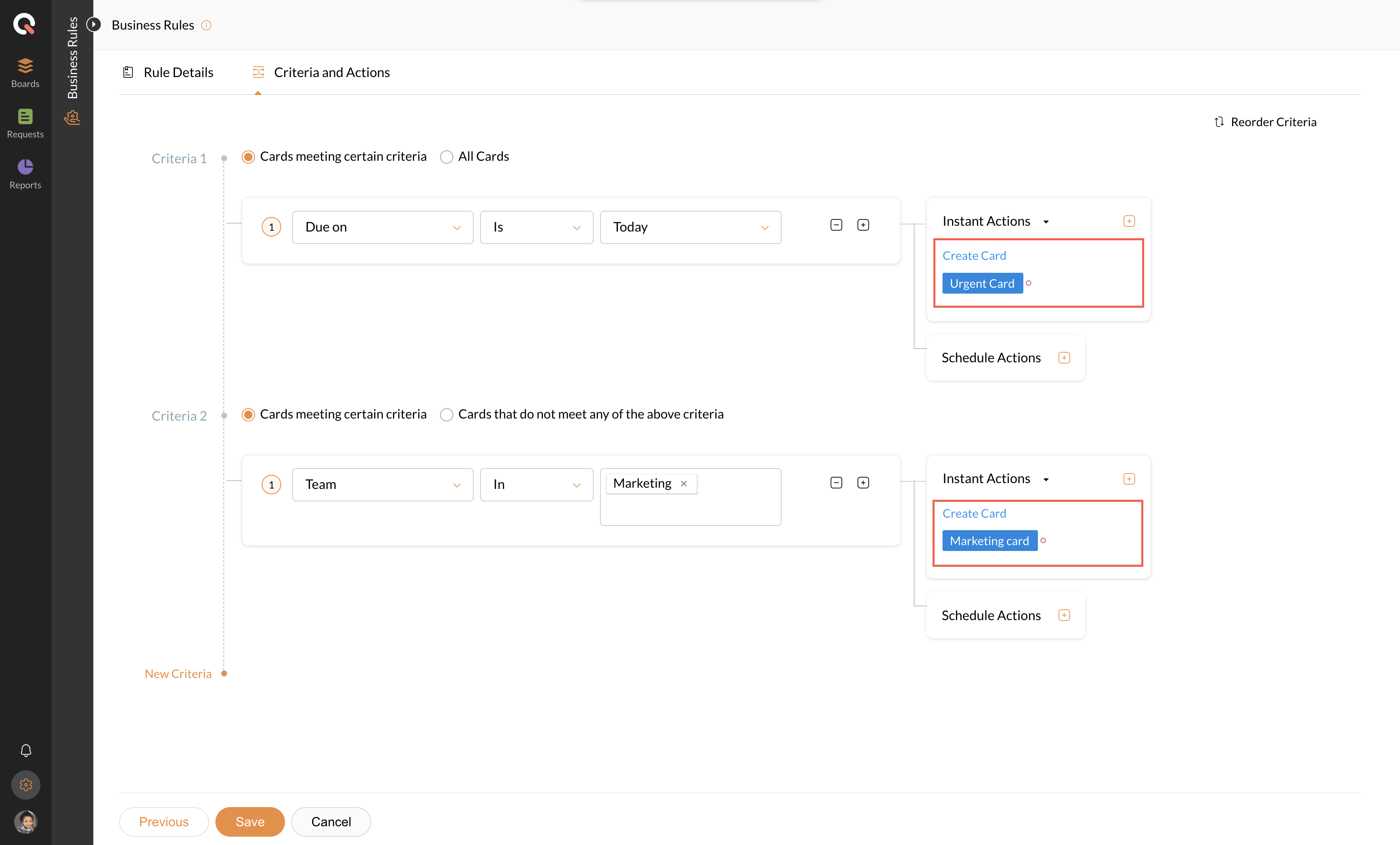Open settings gear in sidebar
Screen dimensions: 1400x845
click(25, 785)
